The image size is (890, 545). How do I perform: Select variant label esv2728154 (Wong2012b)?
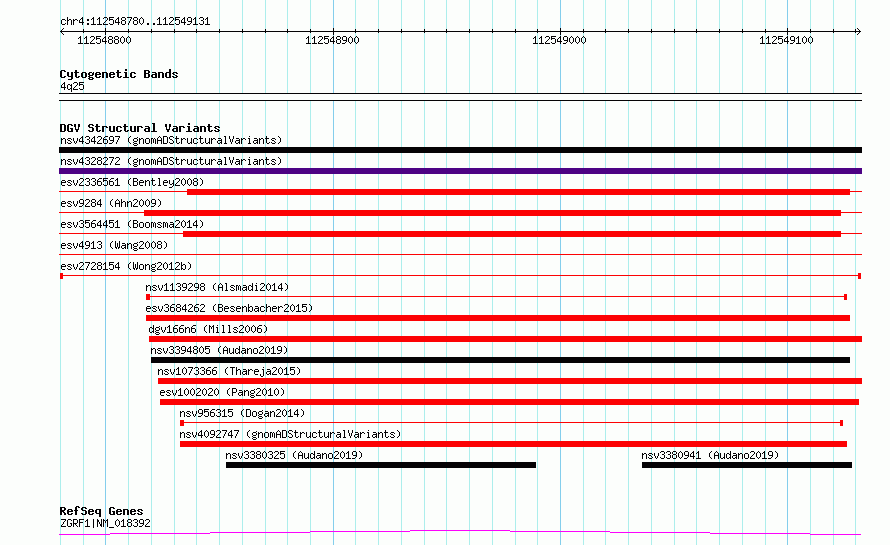[126, 266]
